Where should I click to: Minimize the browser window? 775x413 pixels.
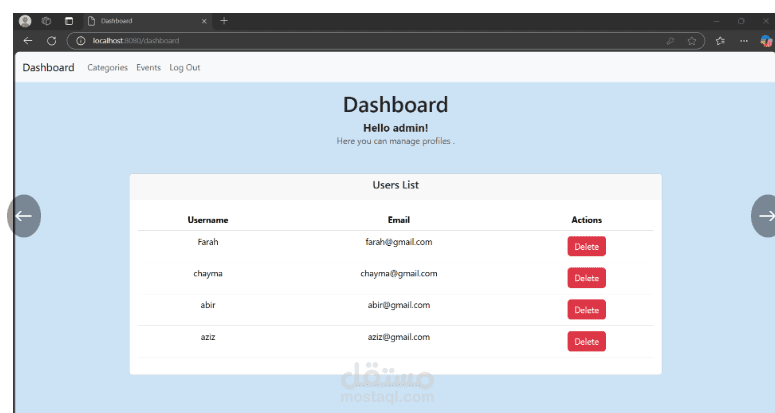pyautogui.click(x=716, y=21)
